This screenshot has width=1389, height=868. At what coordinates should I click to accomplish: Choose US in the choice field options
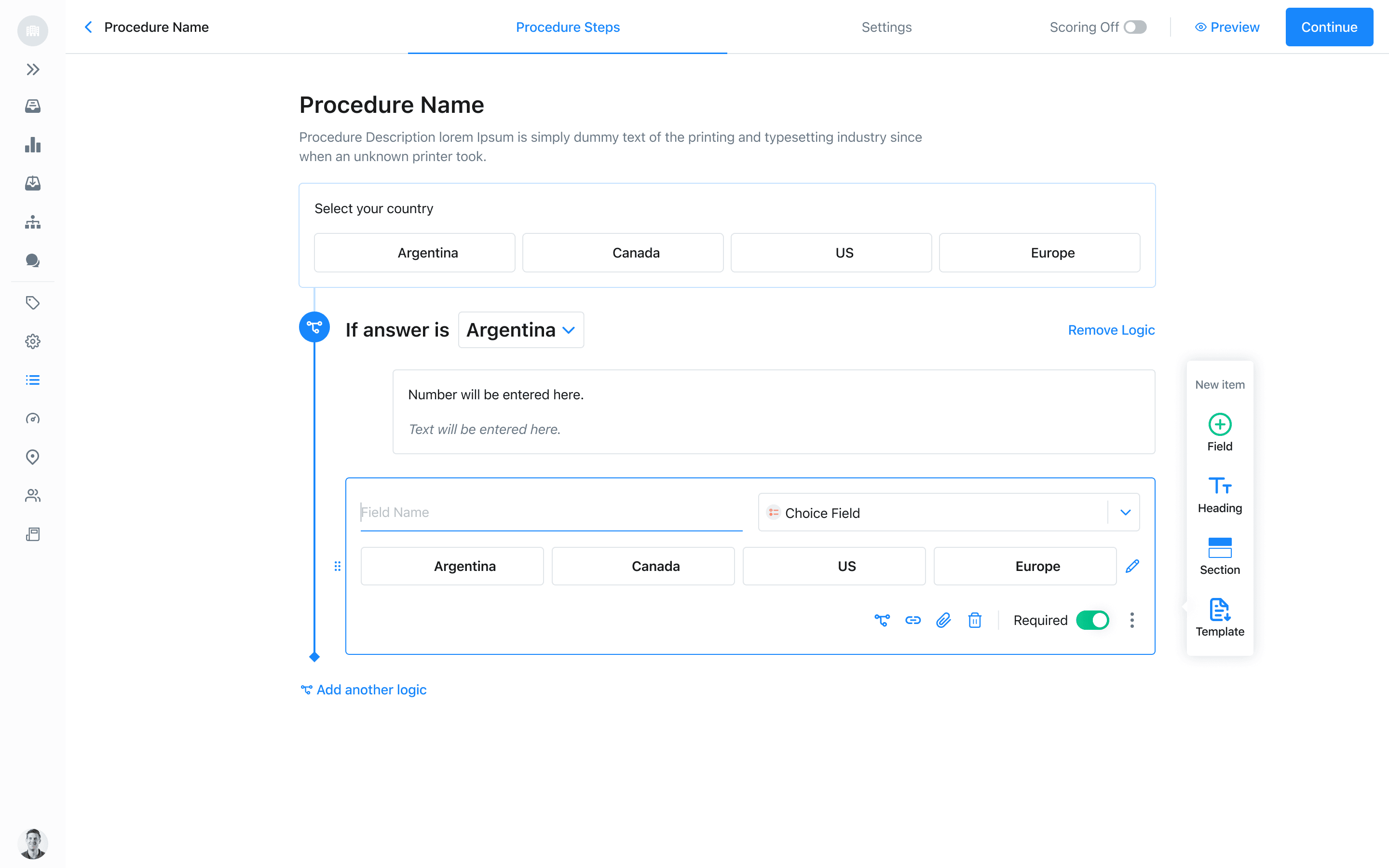coord(834,566)
